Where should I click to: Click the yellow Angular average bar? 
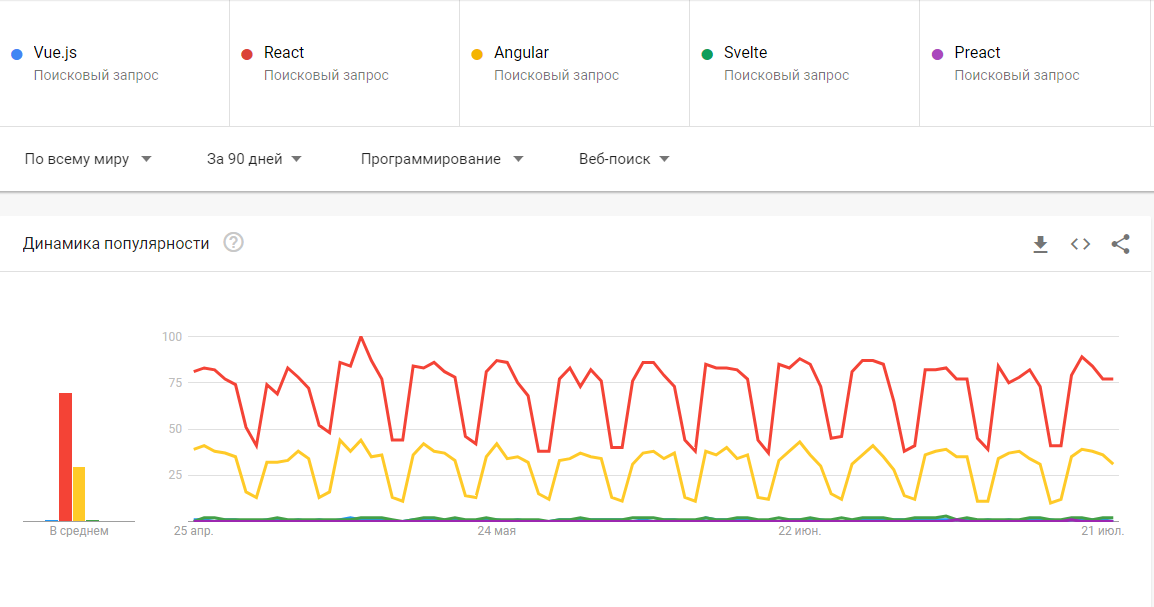point(79,494)
